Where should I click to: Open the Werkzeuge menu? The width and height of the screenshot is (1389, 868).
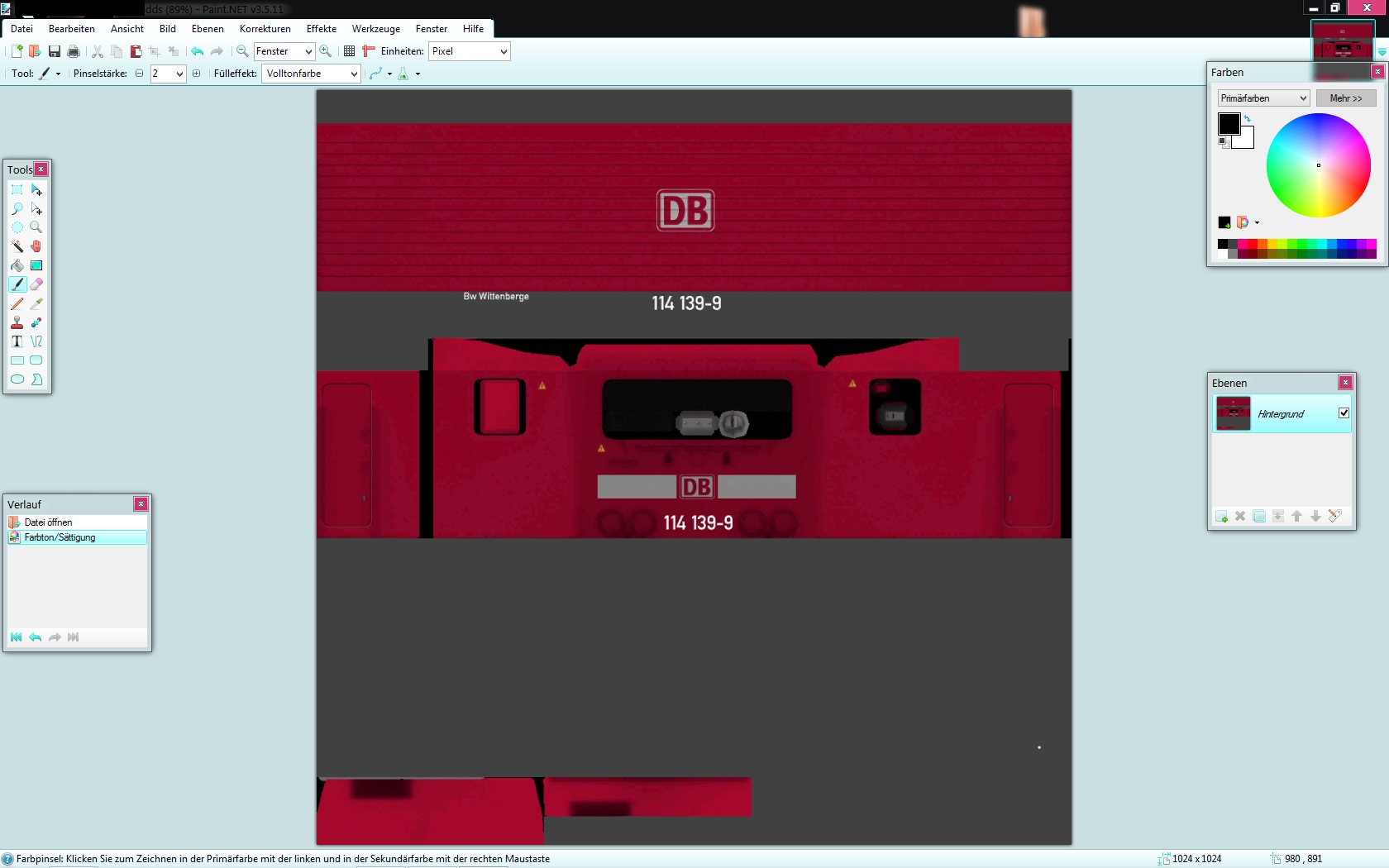click(x=376, y=29)
